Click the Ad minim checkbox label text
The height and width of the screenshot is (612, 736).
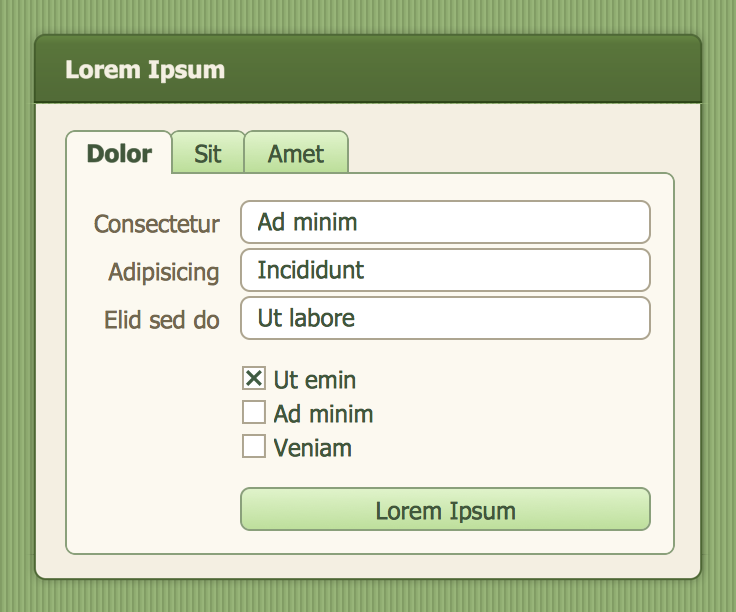point(323,414)
